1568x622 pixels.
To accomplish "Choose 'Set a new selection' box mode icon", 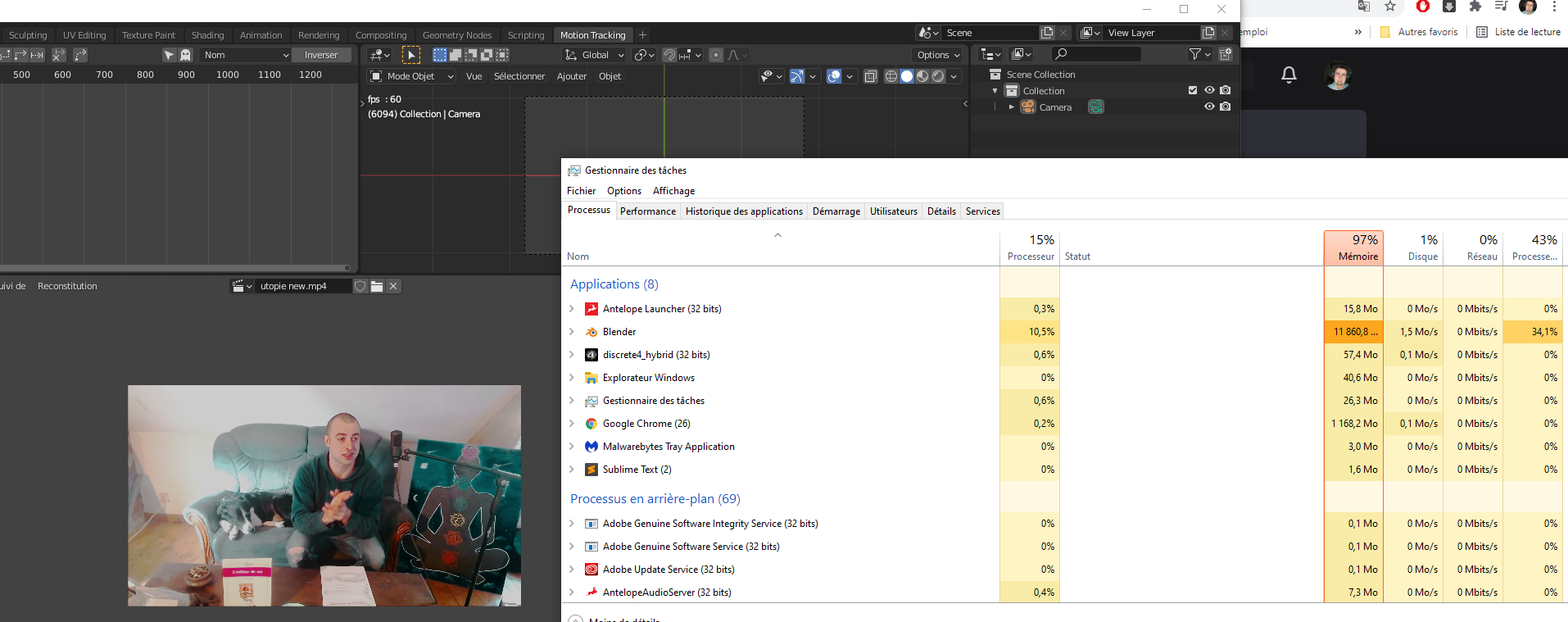I will (440, 55).
